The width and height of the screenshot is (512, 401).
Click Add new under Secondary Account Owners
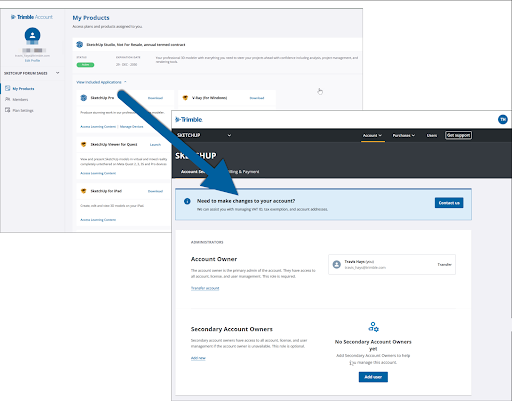(x=198, y=358)
